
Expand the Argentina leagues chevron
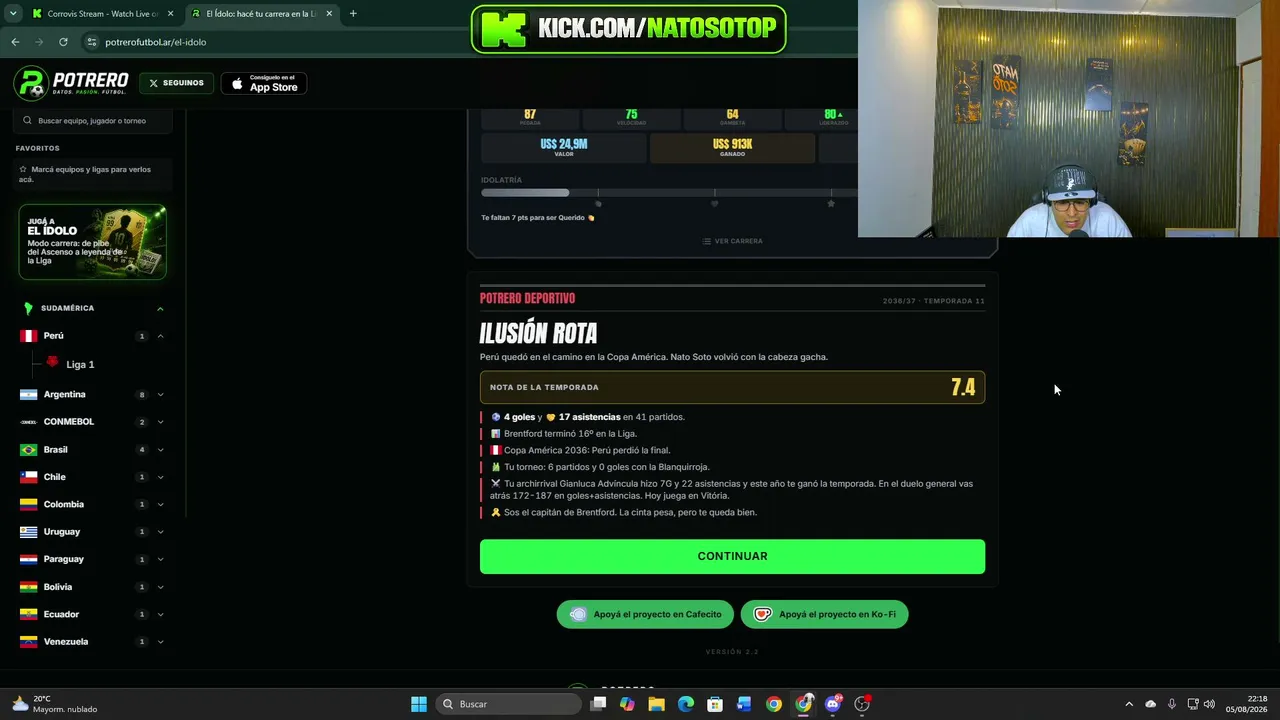pos(160,395)
